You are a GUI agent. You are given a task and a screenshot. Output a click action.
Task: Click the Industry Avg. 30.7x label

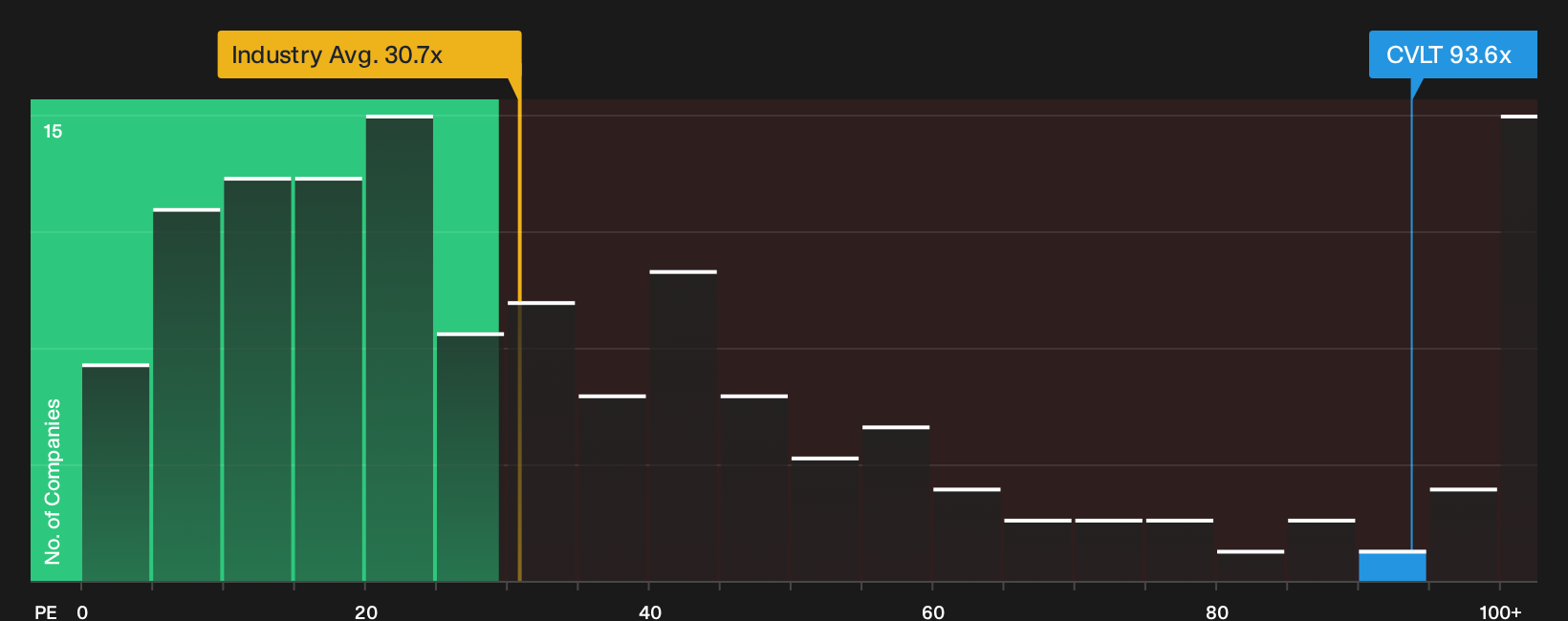369,54
